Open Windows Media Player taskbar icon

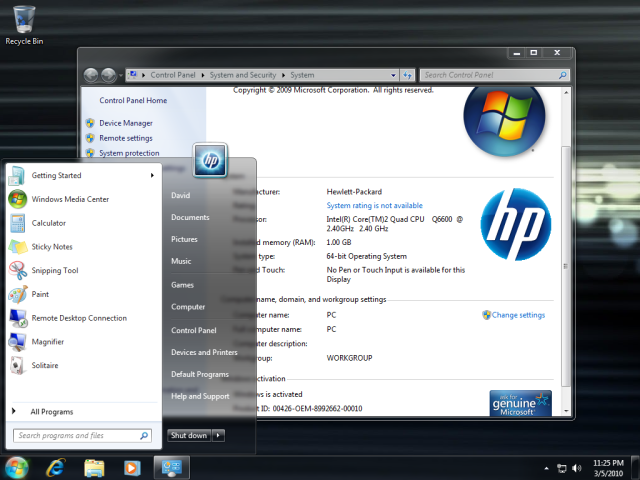(x=131, y=468)
